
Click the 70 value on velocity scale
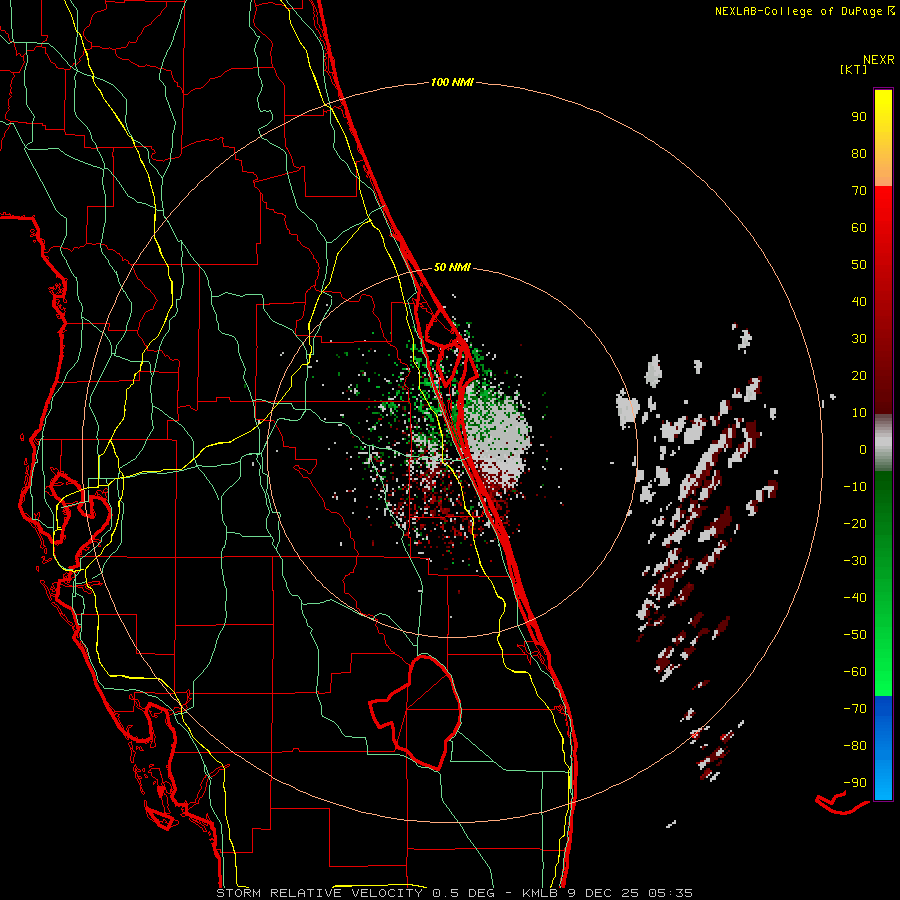pos(859,191)
